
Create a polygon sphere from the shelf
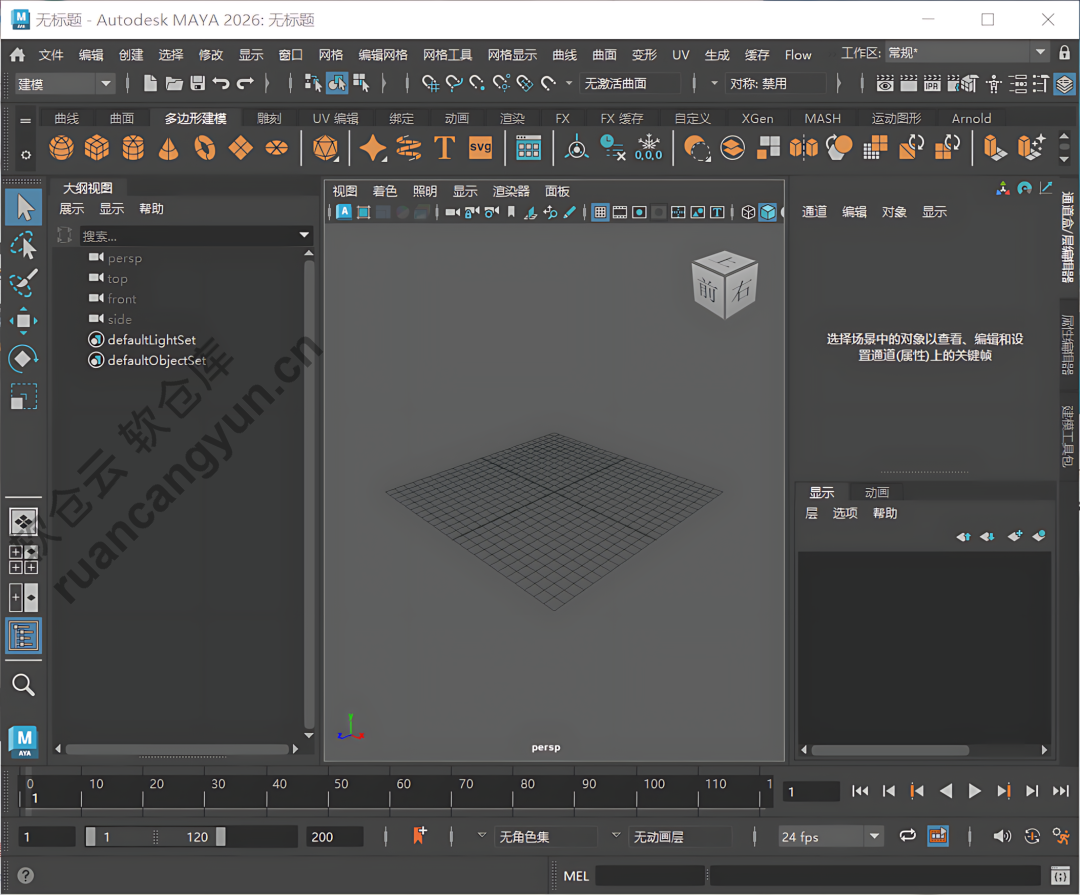click(x=61, y=148)
